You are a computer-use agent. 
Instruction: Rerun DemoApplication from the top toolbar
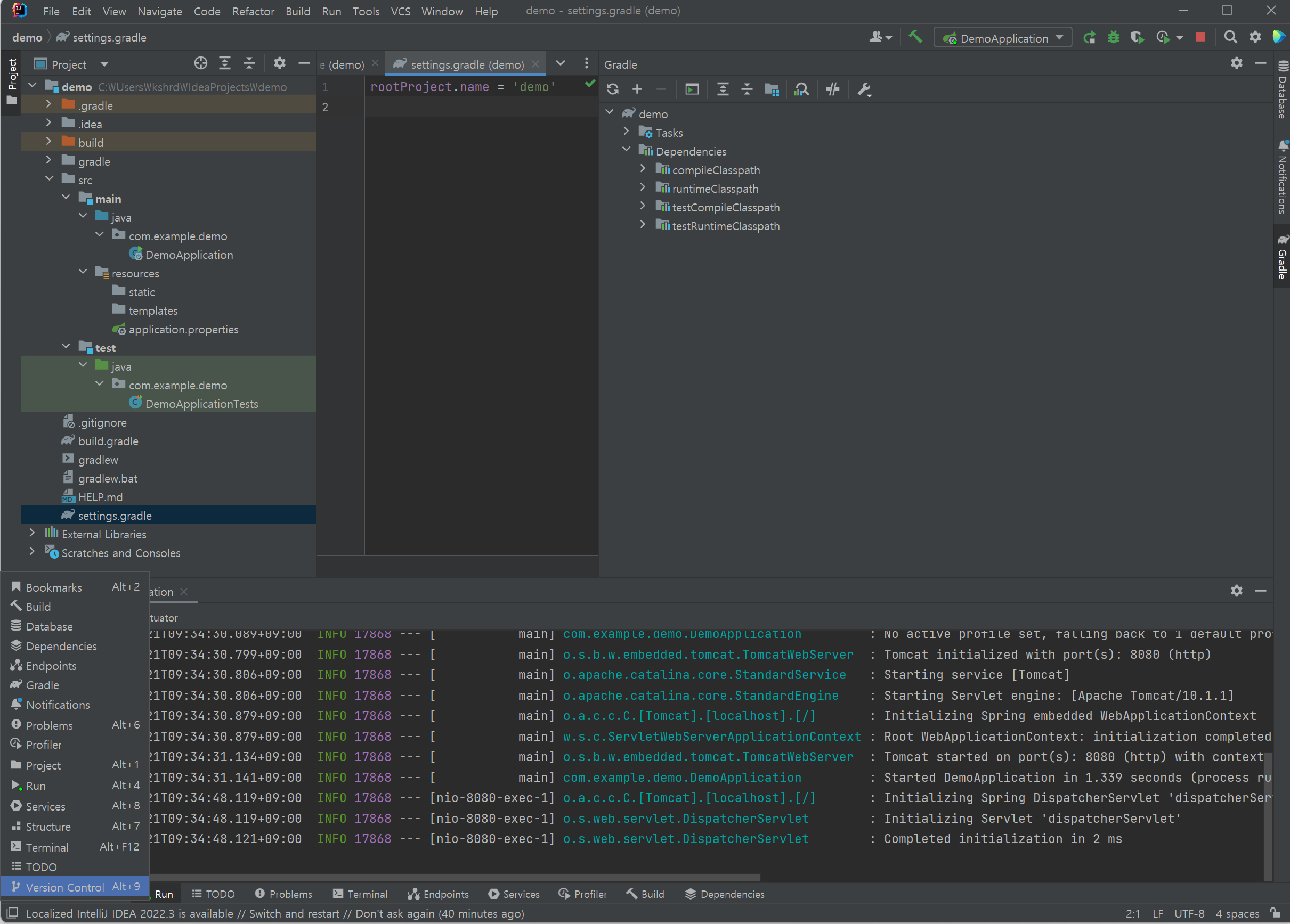tap(1089, 37)
